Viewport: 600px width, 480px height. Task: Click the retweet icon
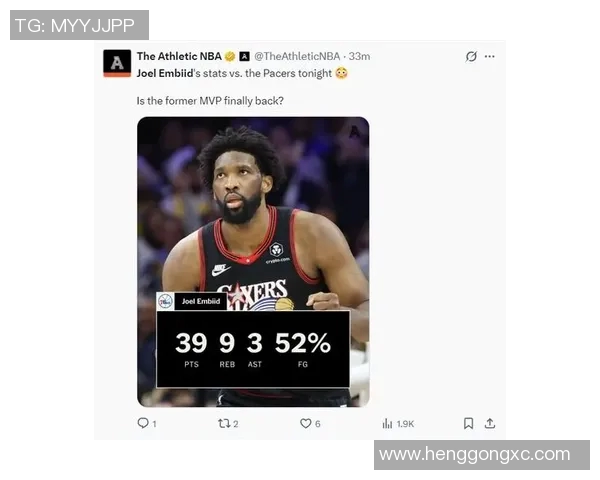coord(224,423)
